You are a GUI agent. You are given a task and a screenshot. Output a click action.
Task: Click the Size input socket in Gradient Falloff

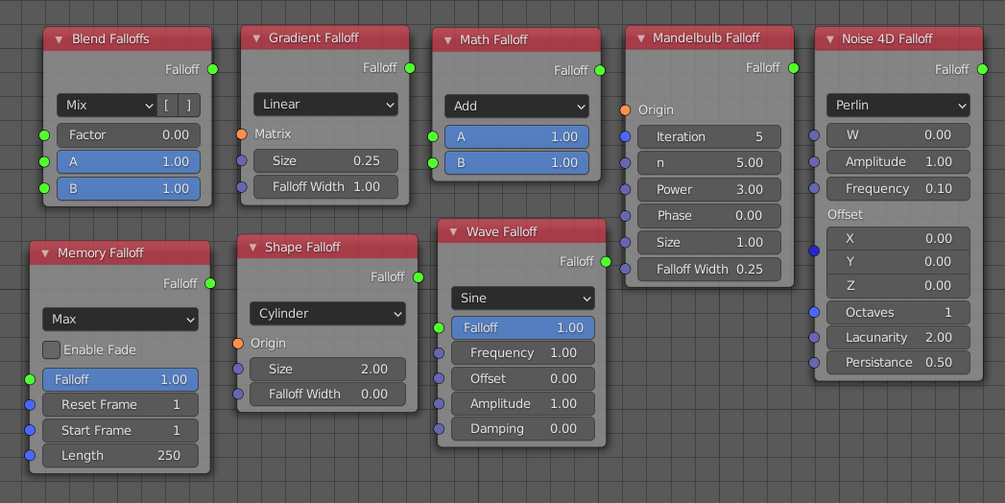tap(241, 161)
